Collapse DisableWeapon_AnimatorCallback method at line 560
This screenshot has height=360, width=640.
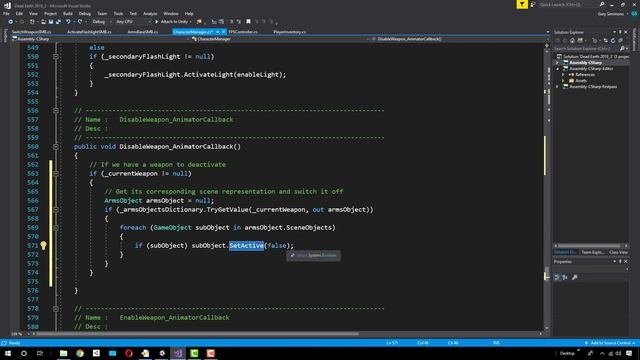tap(56, 147)
